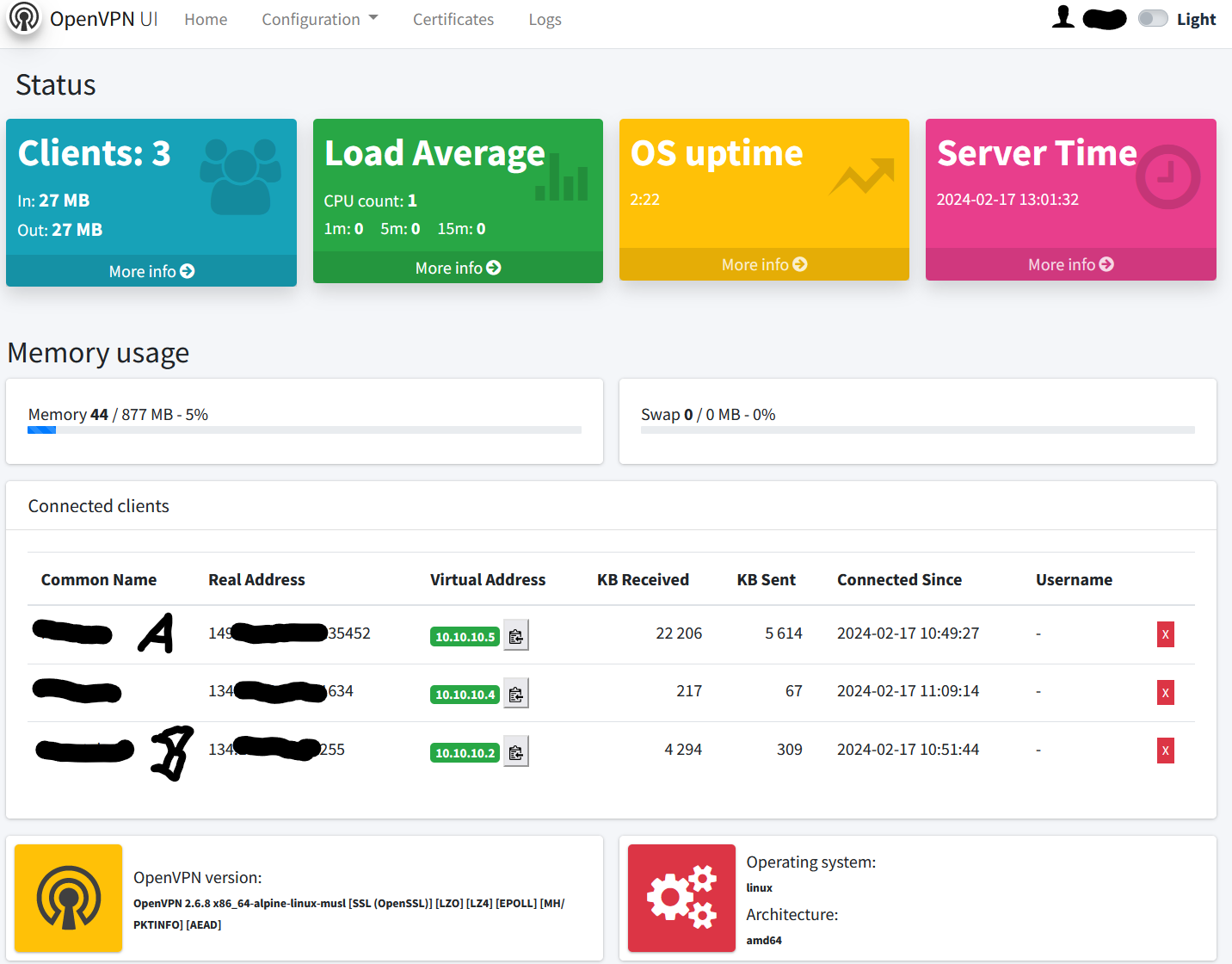Click the Memory 44 / 877 MB label
The height and width of the screenshot is (964, 1232).
pos(118,414)
